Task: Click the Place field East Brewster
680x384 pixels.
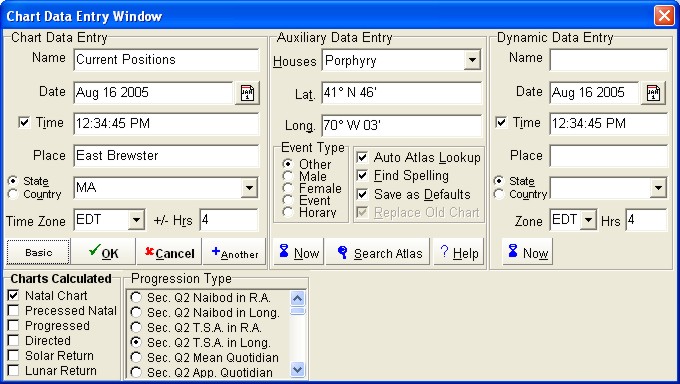Action: pyautogui.click(x=166, y=156)
